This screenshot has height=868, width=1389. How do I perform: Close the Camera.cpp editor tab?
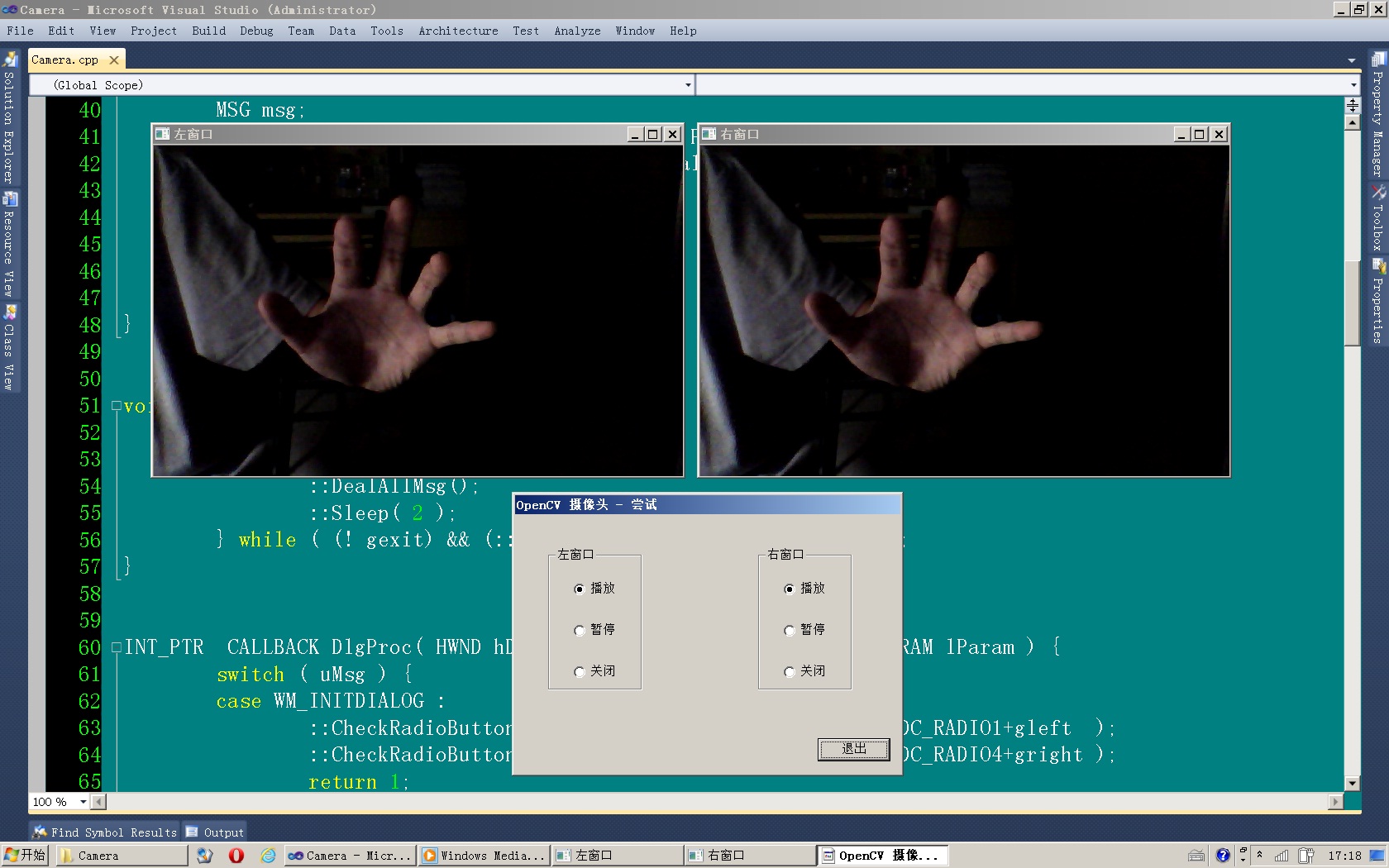pyautogui.click(x=114, y=60)
